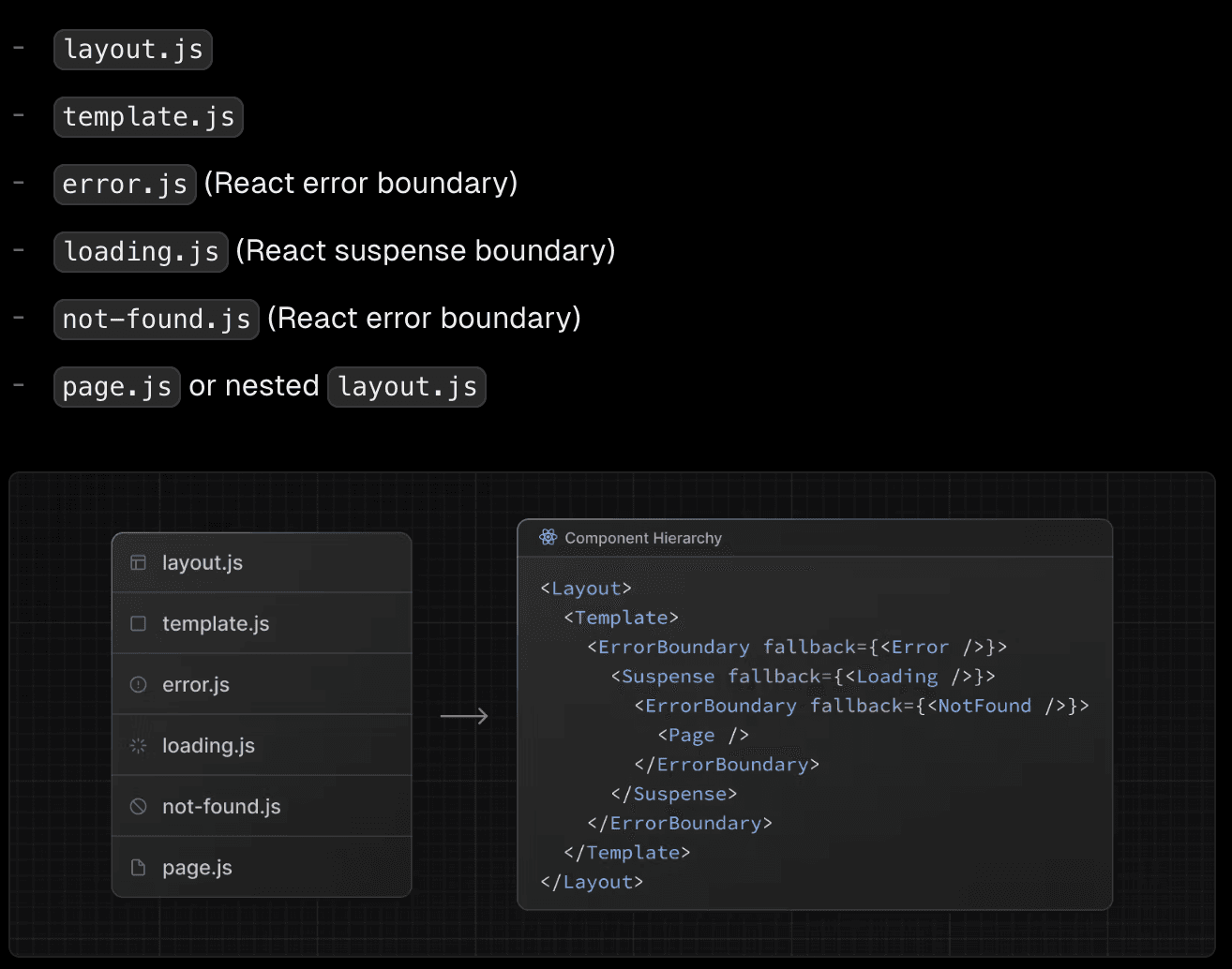Click the opening <Template> tag in the code

tap(621, 618)
